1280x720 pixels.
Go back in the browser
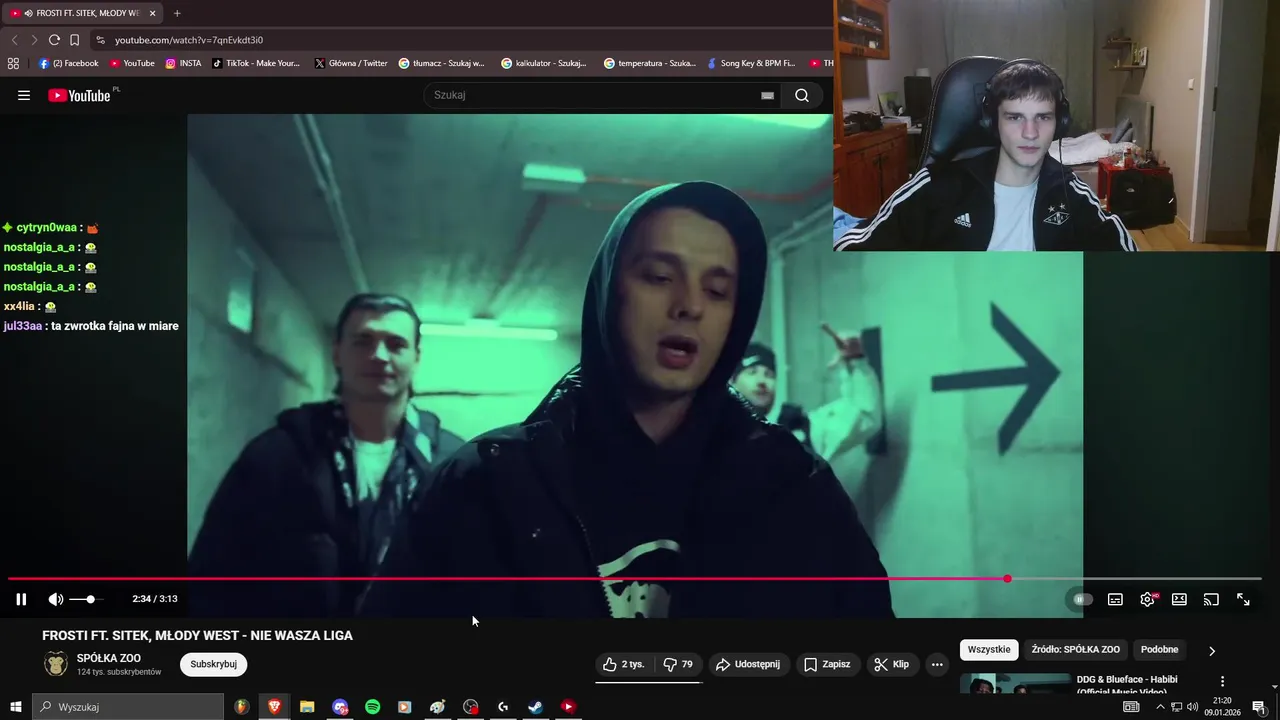(14, 40)
